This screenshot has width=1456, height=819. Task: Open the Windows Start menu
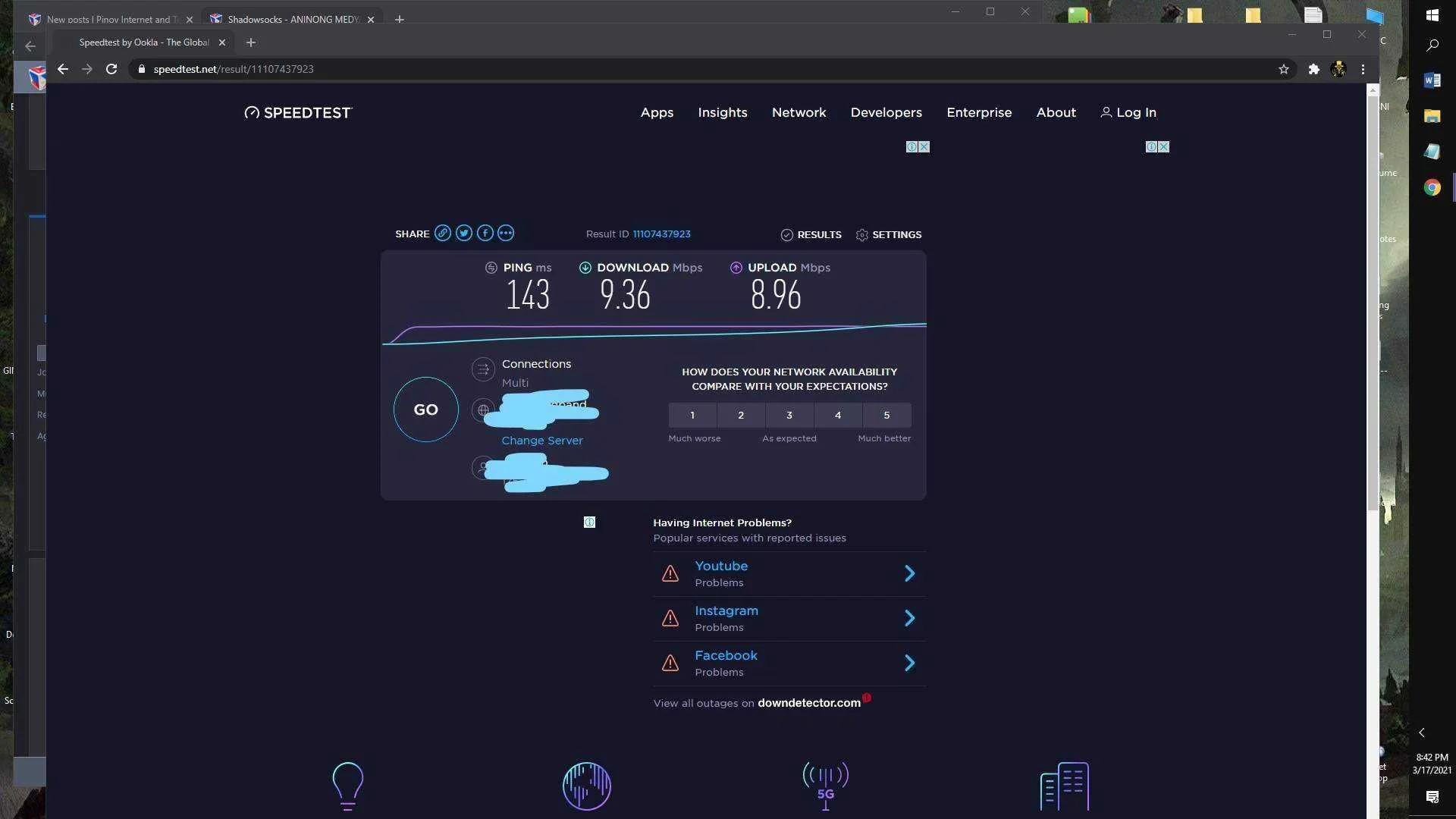pos(1432,15)
